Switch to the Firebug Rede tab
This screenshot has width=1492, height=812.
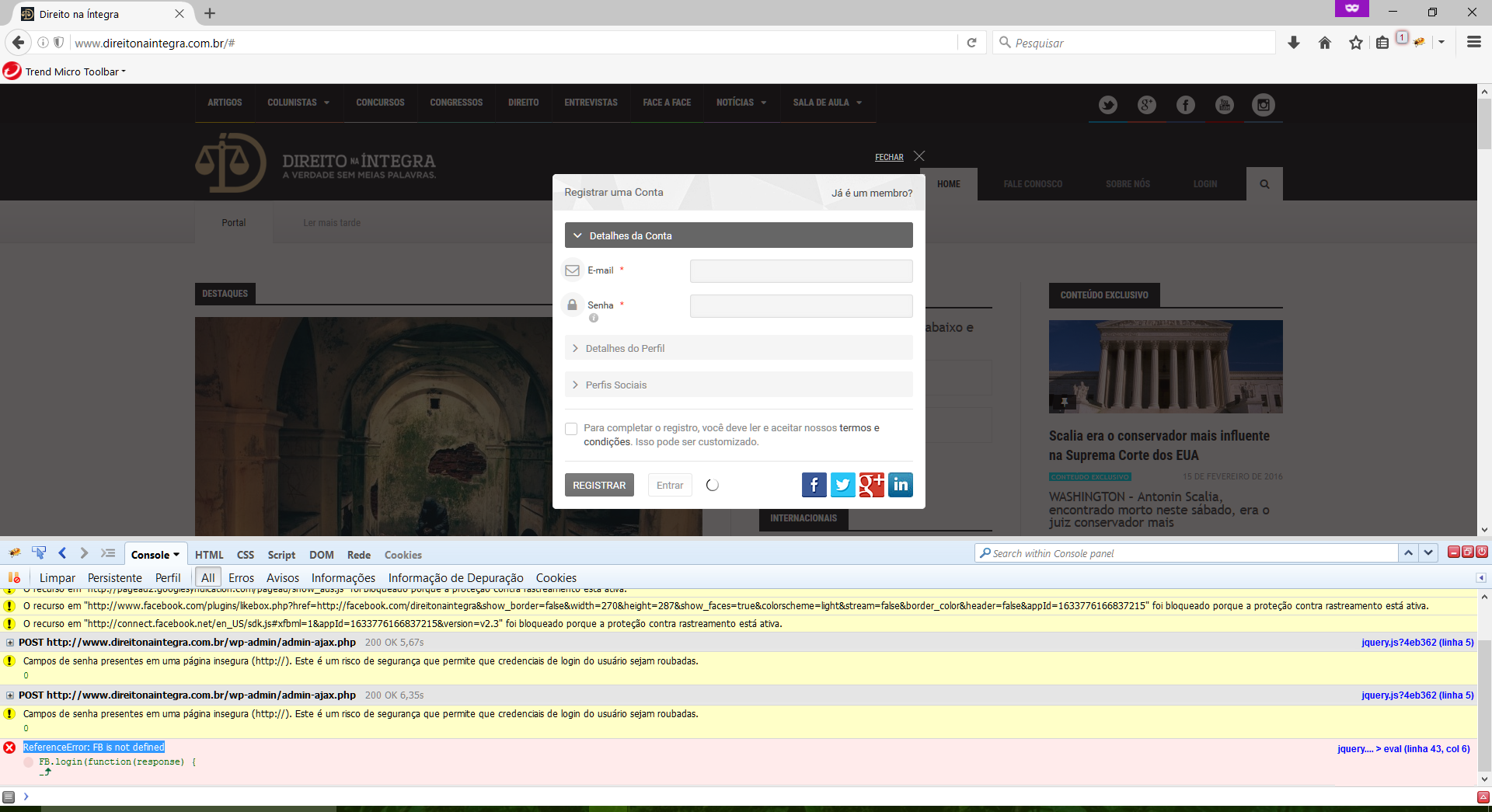point(359,555)
